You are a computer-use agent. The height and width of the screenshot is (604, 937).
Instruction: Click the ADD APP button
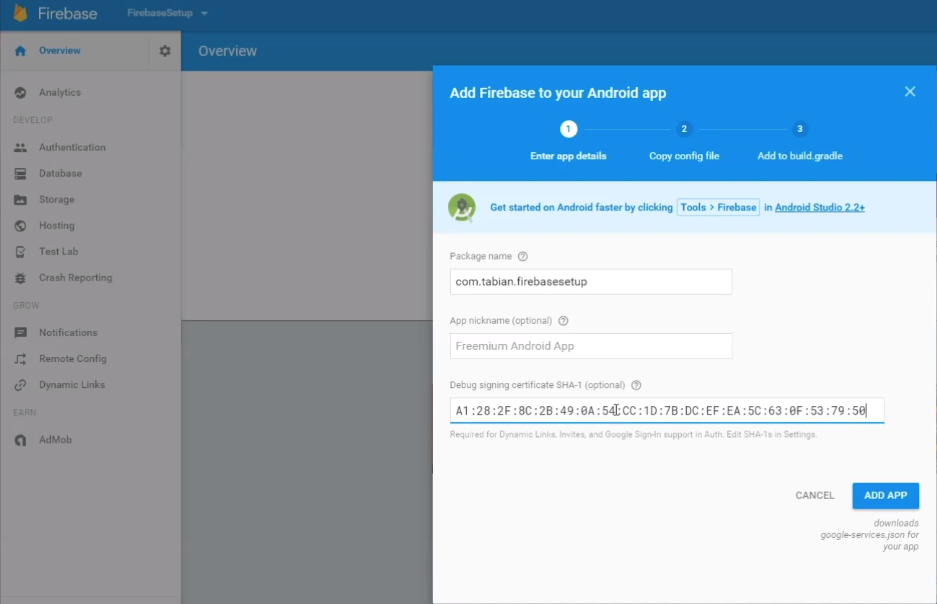(886, 496)
